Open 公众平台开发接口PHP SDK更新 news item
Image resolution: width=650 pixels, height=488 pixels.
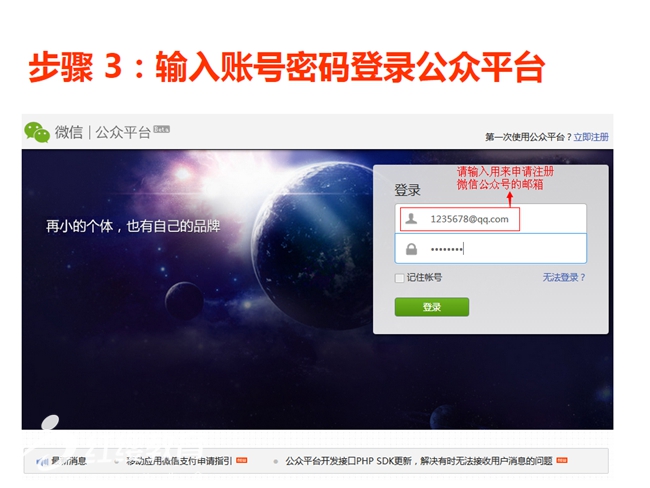[419, 461]
